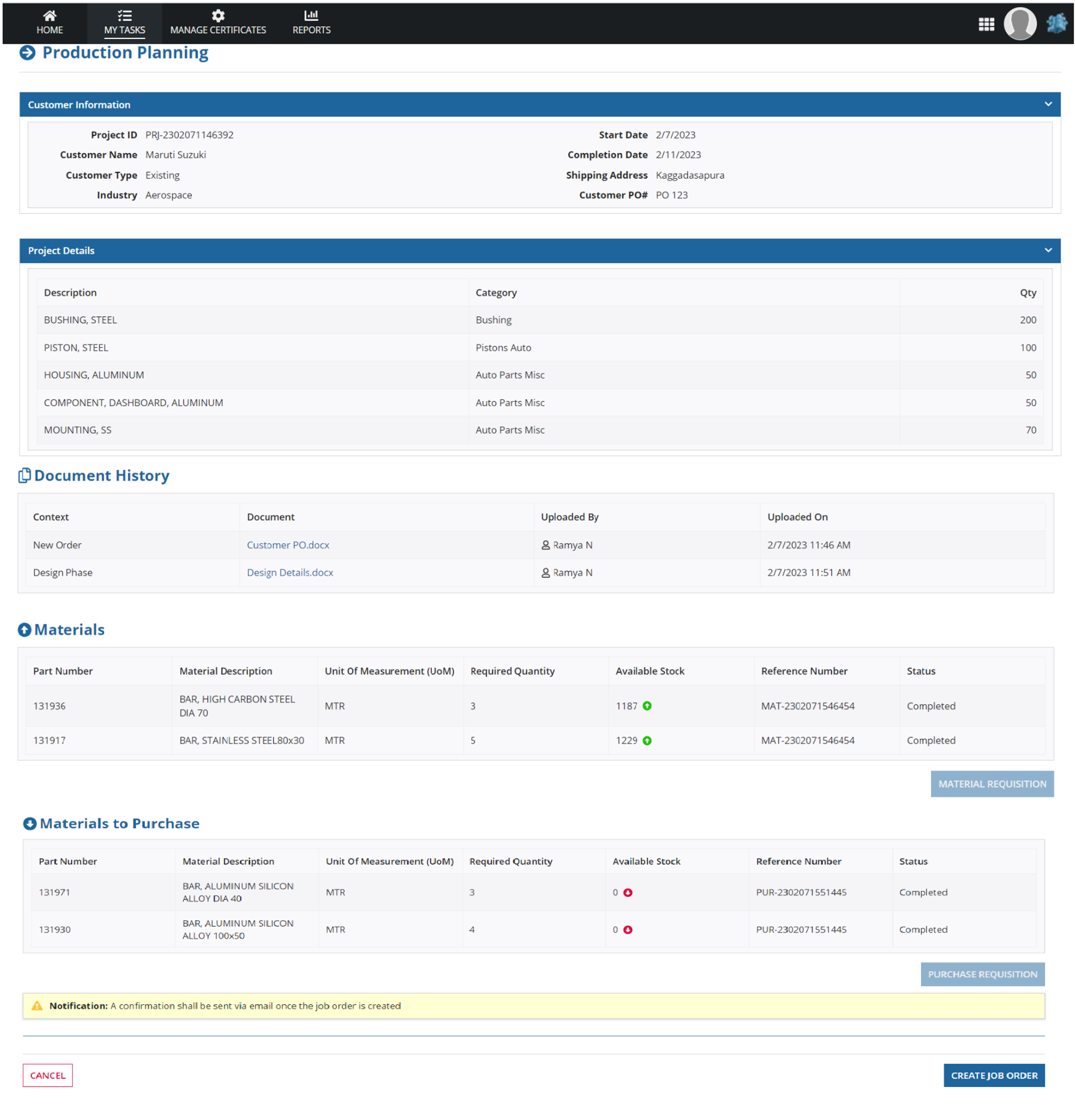
Task: Open the REPORTS menu item
Action: click(x=311, y=24)
